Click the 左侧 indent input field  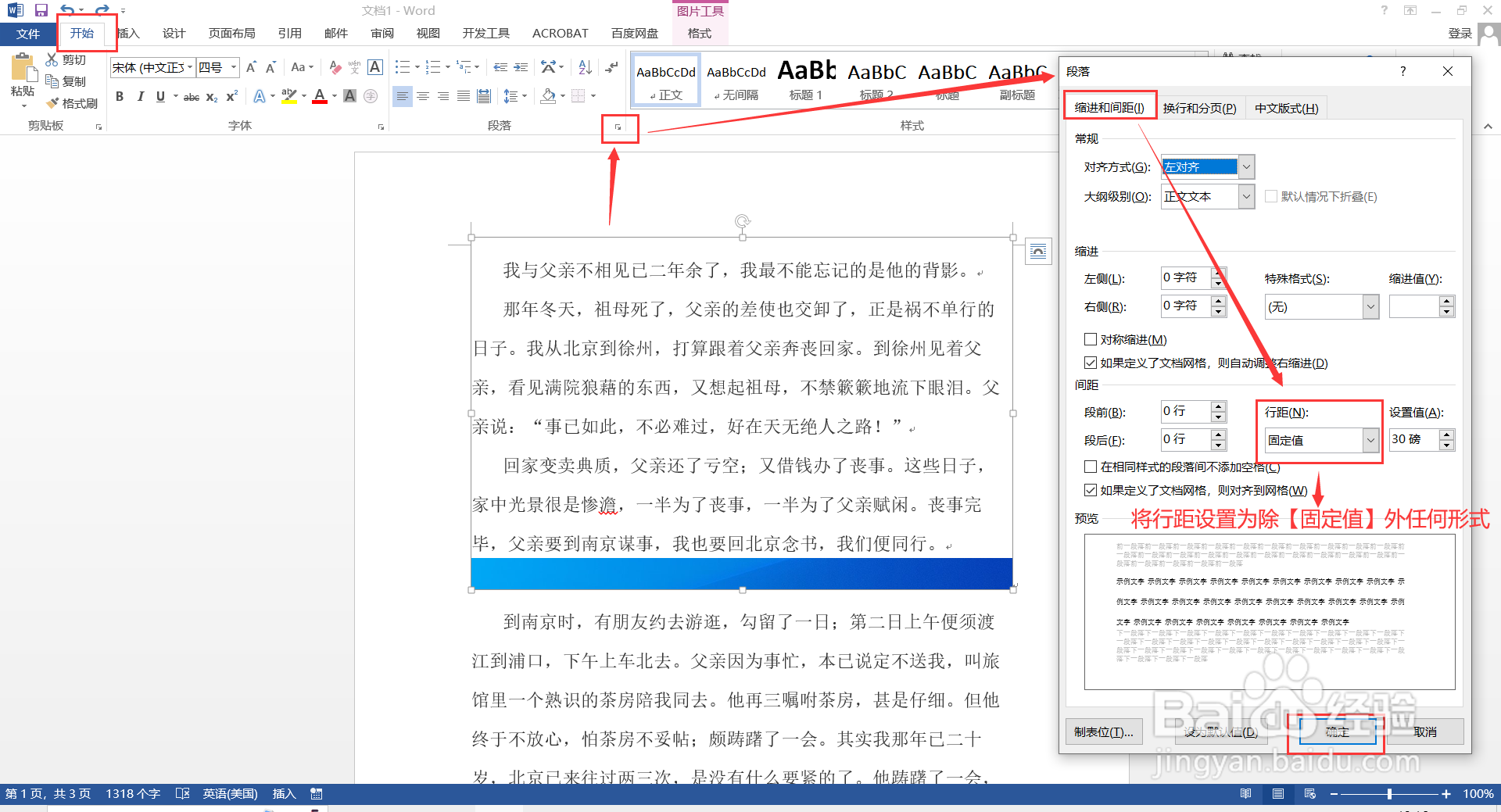point(1185,277)
